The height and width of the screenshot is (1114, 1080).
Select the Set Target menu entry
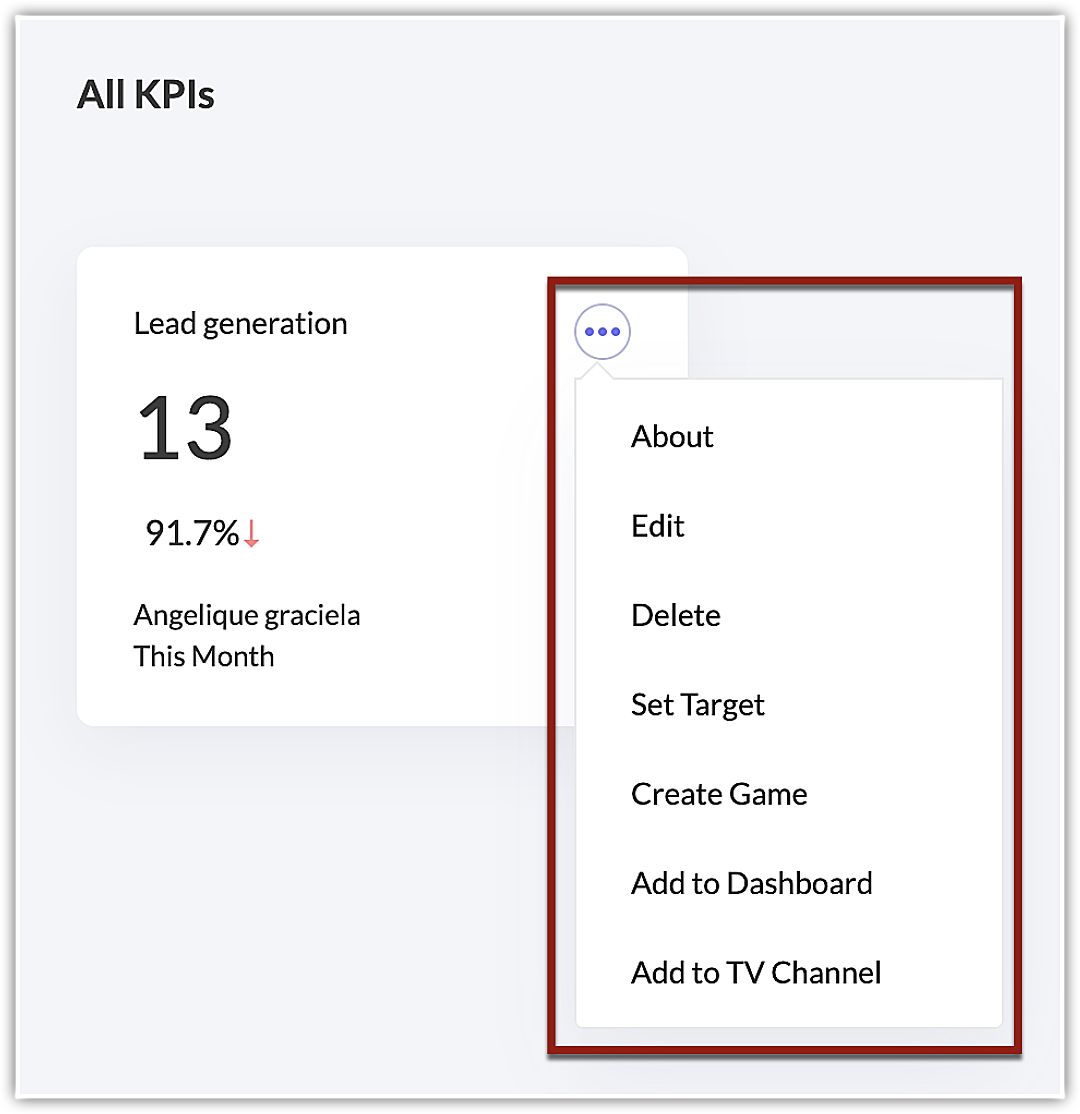697,705
